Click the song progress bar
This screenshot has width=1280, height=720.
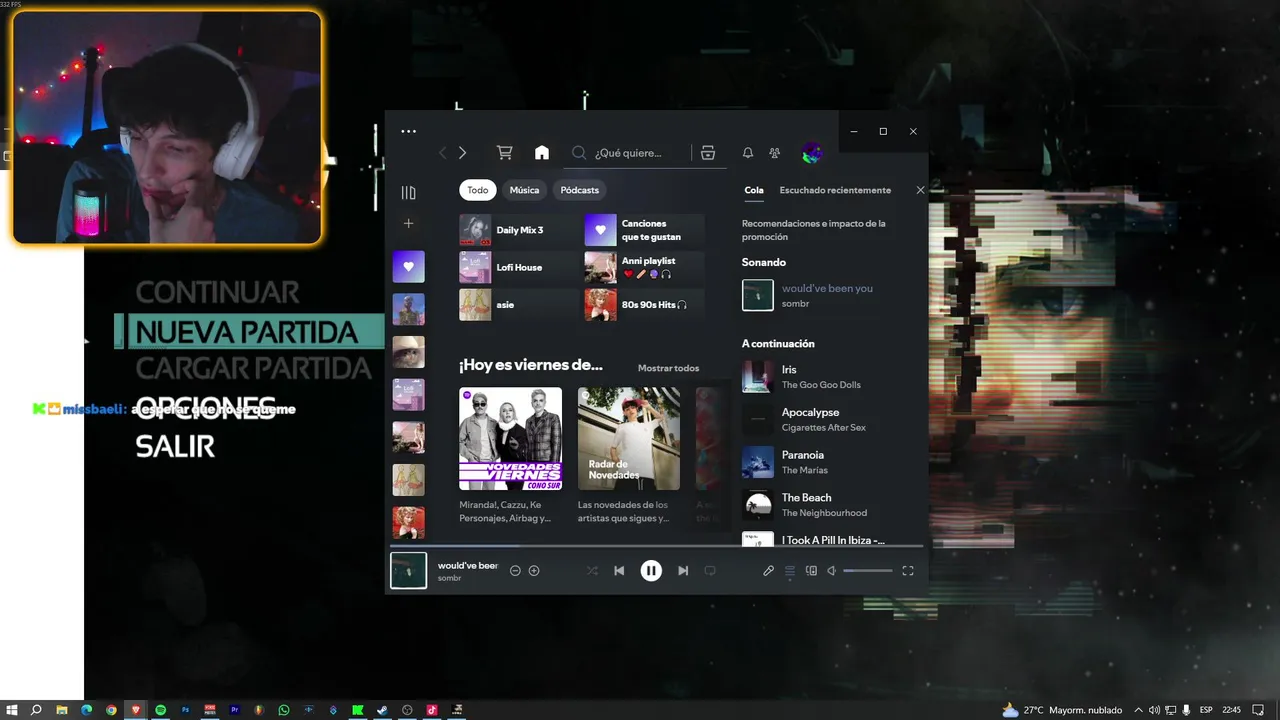click(655, 546)
